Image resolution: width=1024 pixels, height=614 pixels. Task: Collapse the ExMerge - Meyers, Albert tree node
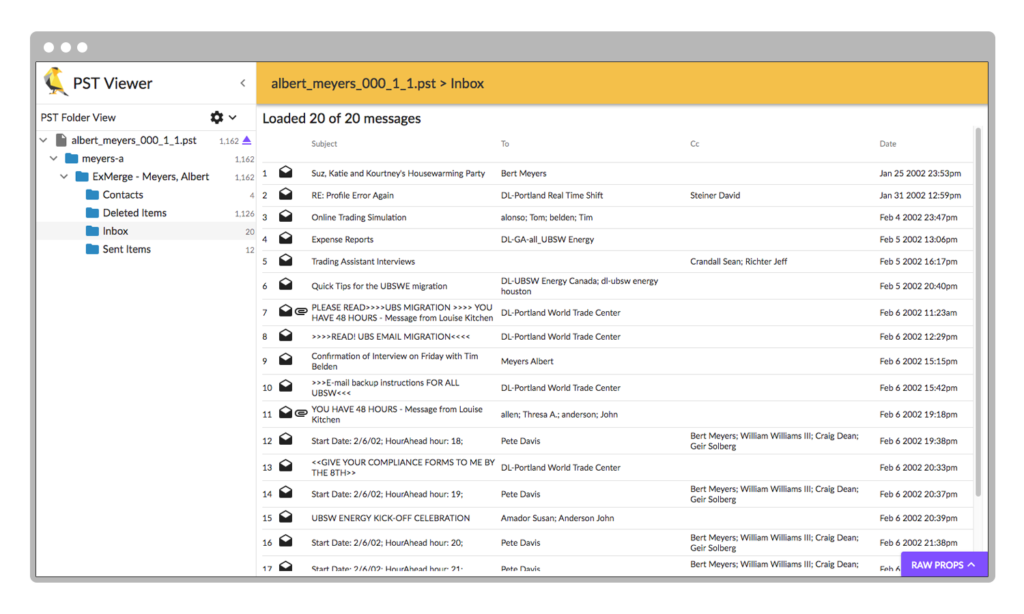click(x=65, y=176)
